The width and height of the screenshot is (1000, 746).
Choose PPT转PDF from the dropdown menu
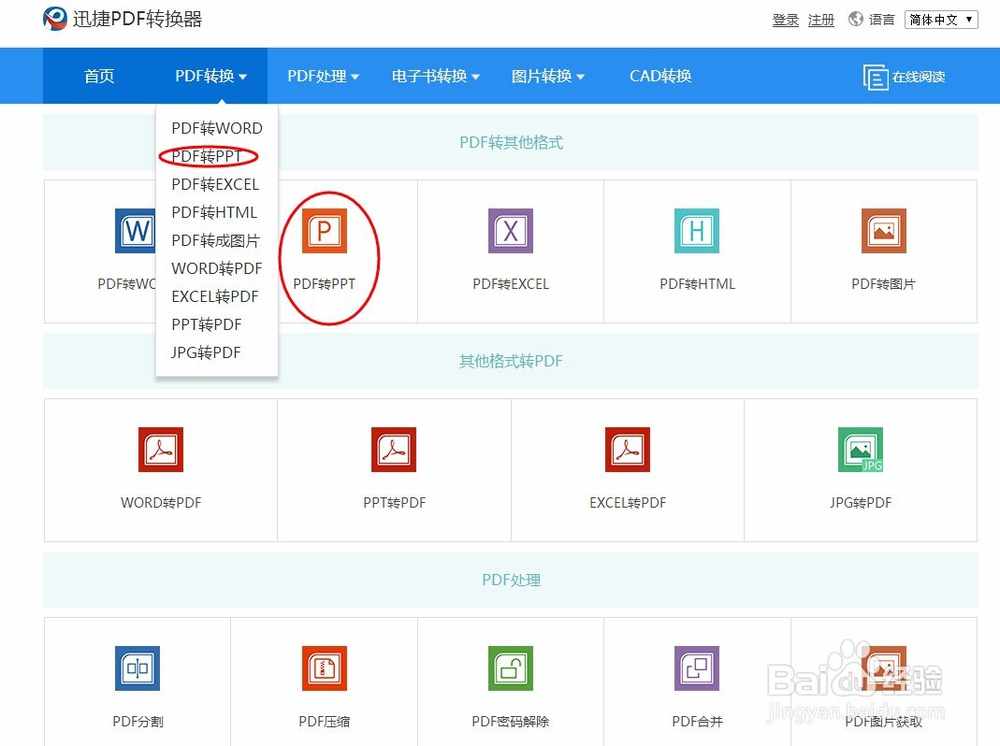point(207,325)
